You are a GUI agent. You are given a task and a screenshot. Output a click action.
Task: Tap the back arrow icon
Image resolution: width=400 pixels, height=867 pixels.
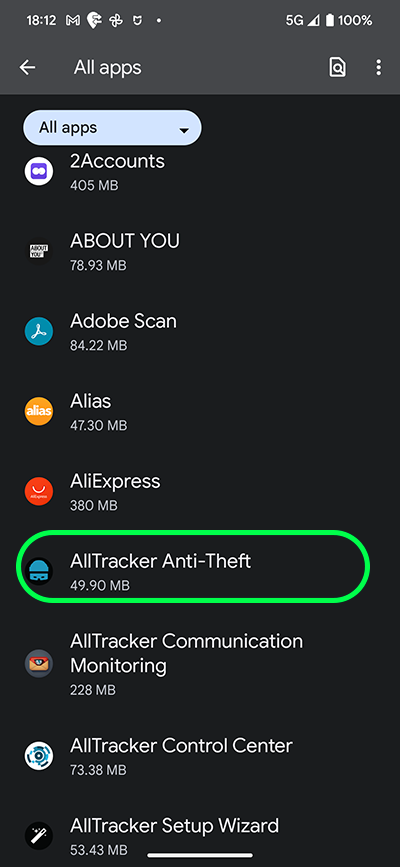point(27,67)
